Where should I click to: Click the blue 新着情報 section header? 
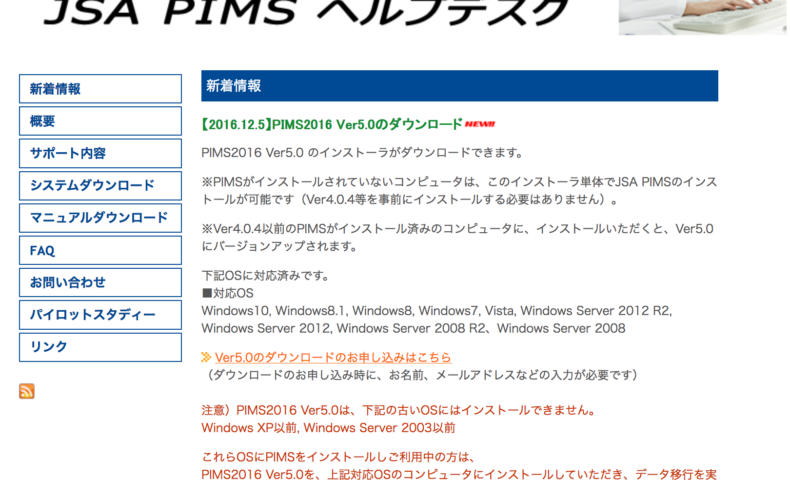pos(459,86)
